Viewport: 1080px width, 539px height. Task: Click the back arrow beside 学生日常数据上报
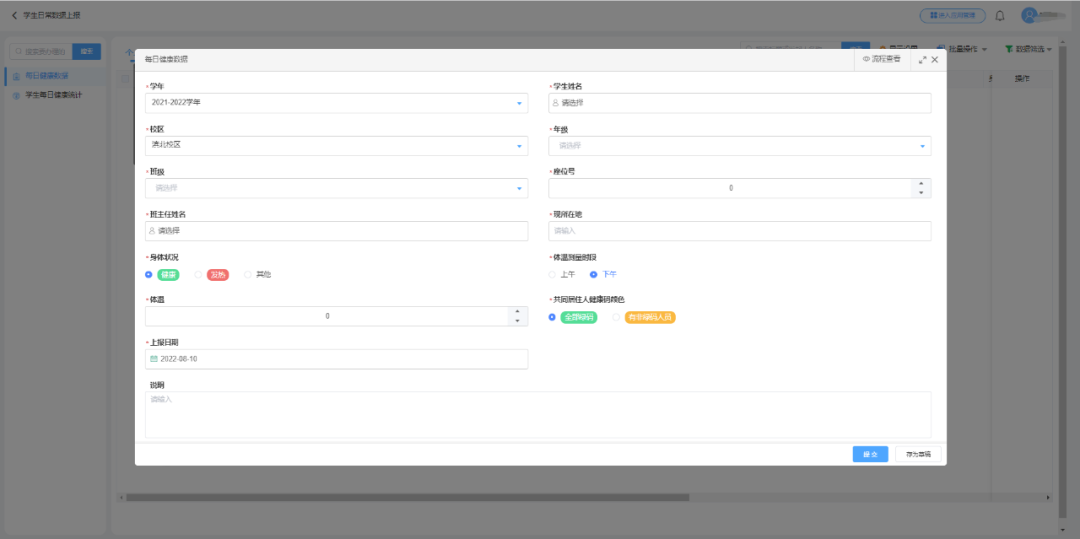coord(14,16)
